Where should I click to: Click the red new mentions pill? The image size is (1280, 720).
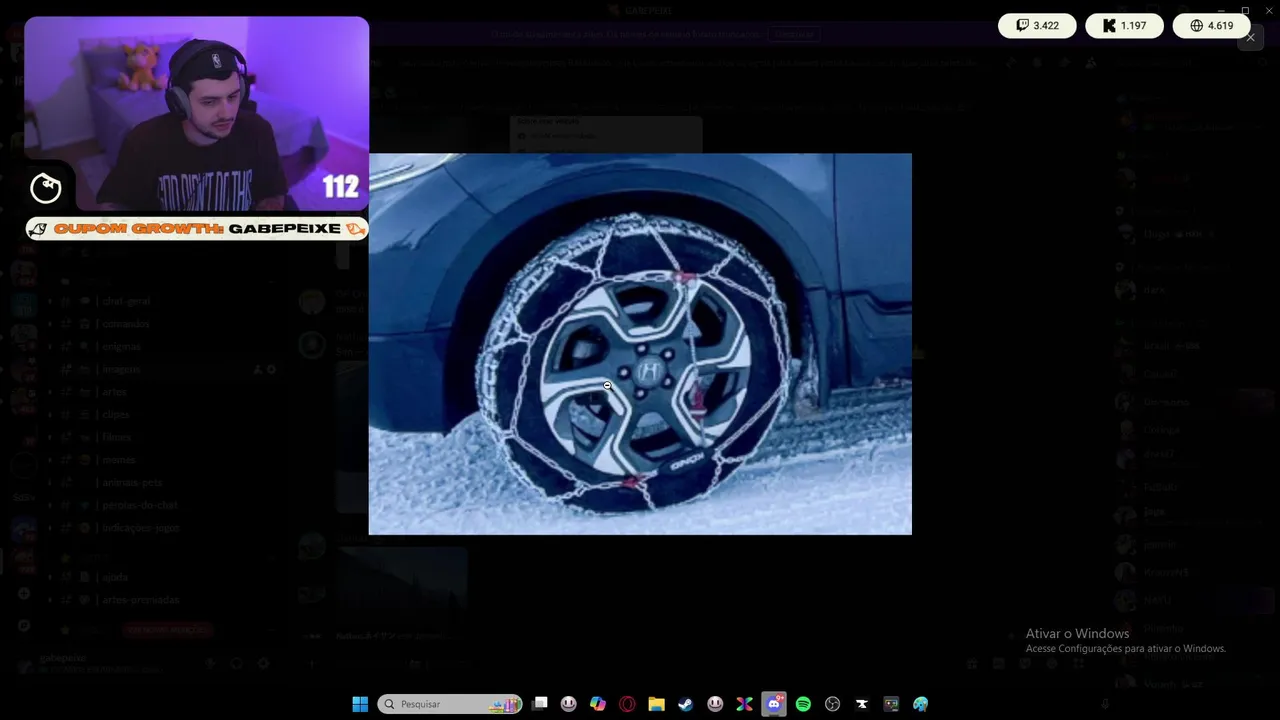[x=169, y=630]
